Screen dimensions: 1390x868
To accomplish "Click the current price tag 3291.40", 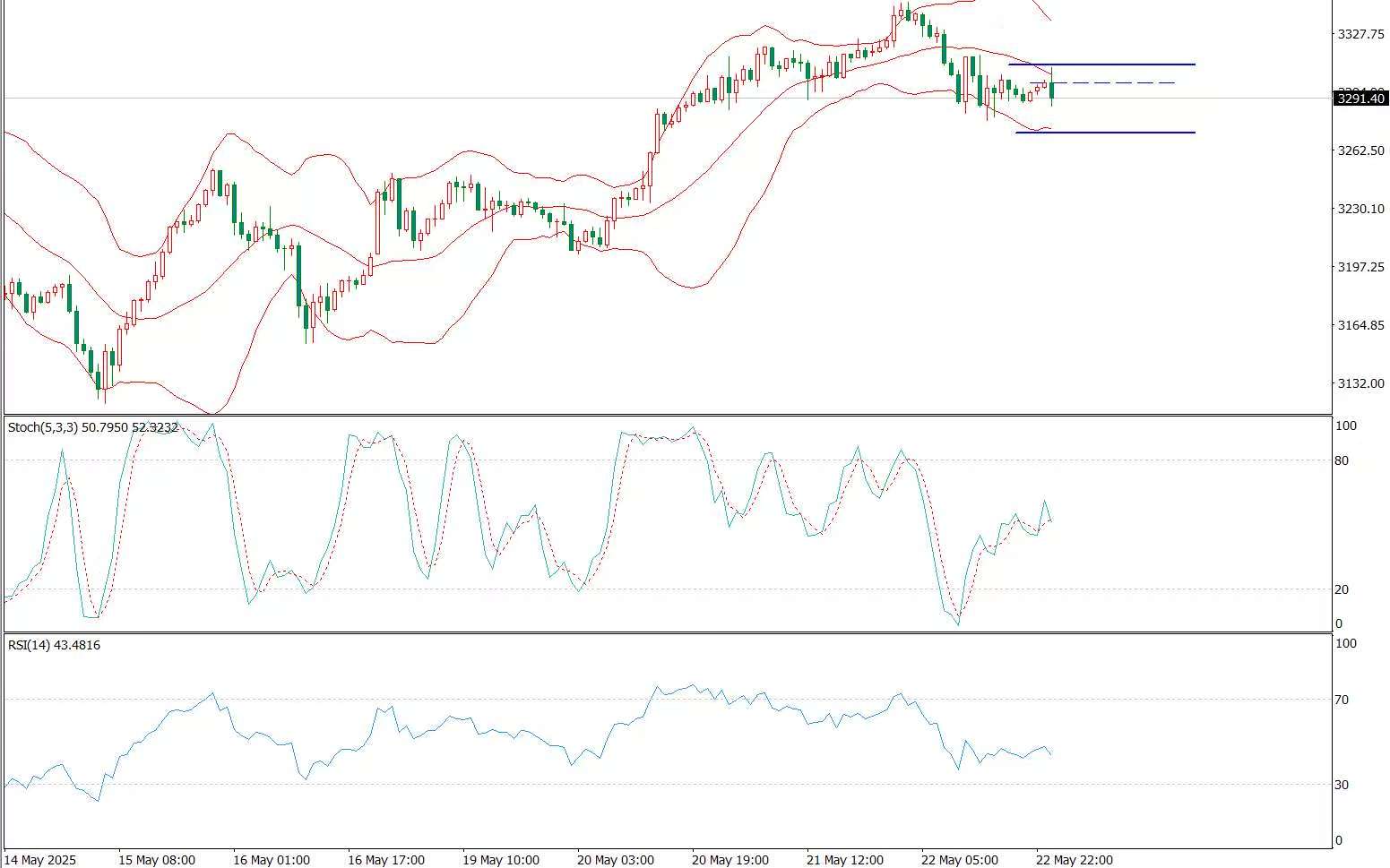I will 1360,99.
